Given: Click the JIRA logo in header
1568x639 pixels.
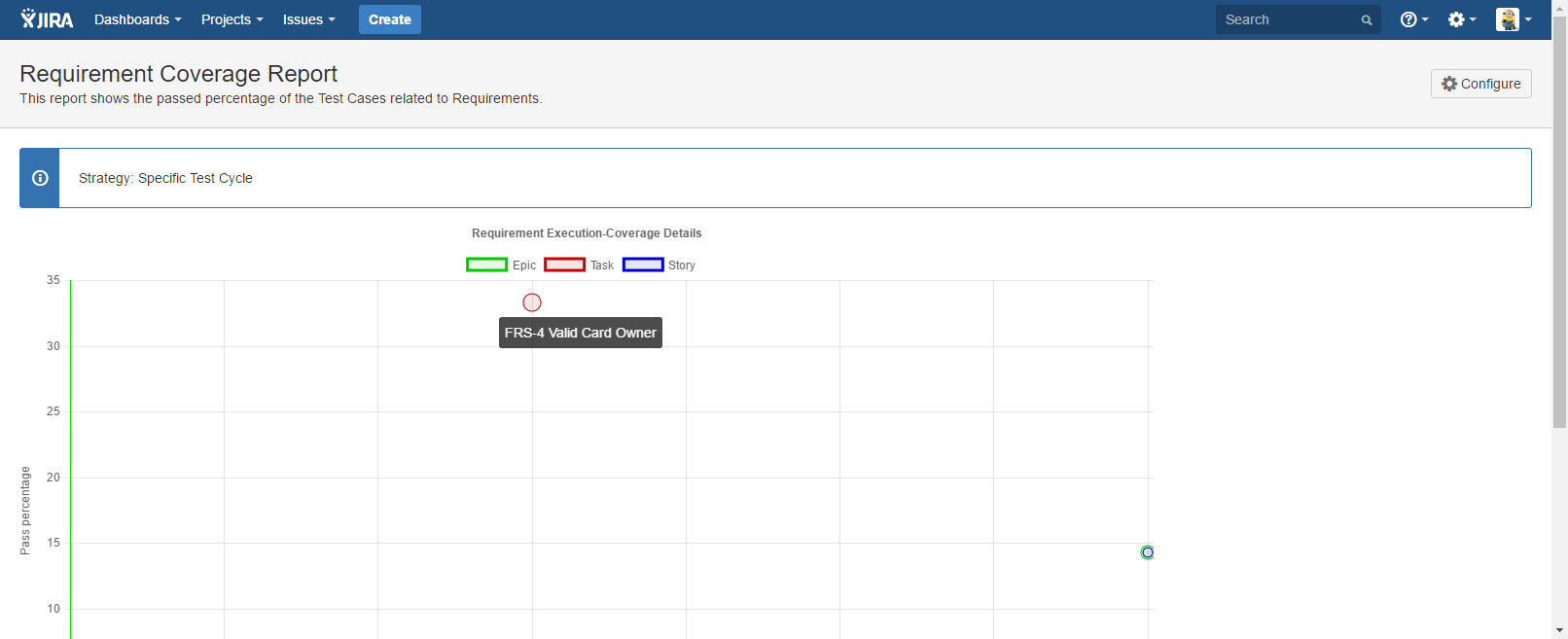Looking at the screenshot, I should point(47,19).
